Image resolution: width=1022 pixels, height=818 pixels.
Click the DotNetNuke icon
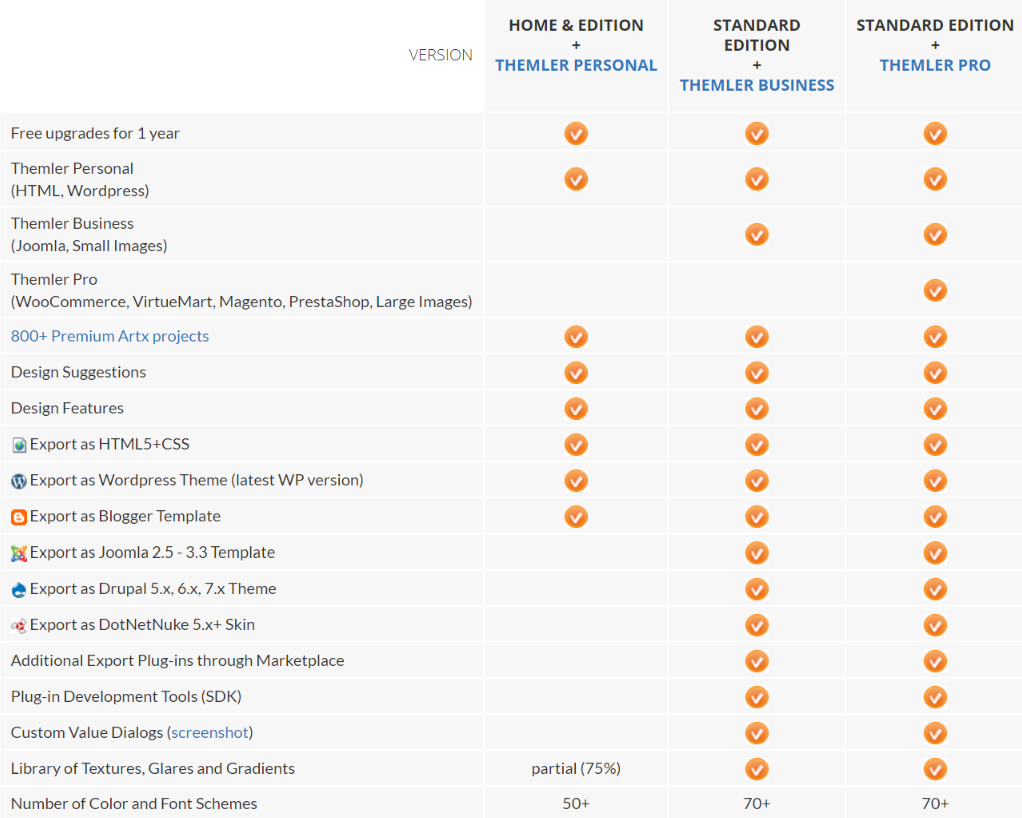pyautogui.click(x=19, y=625)
